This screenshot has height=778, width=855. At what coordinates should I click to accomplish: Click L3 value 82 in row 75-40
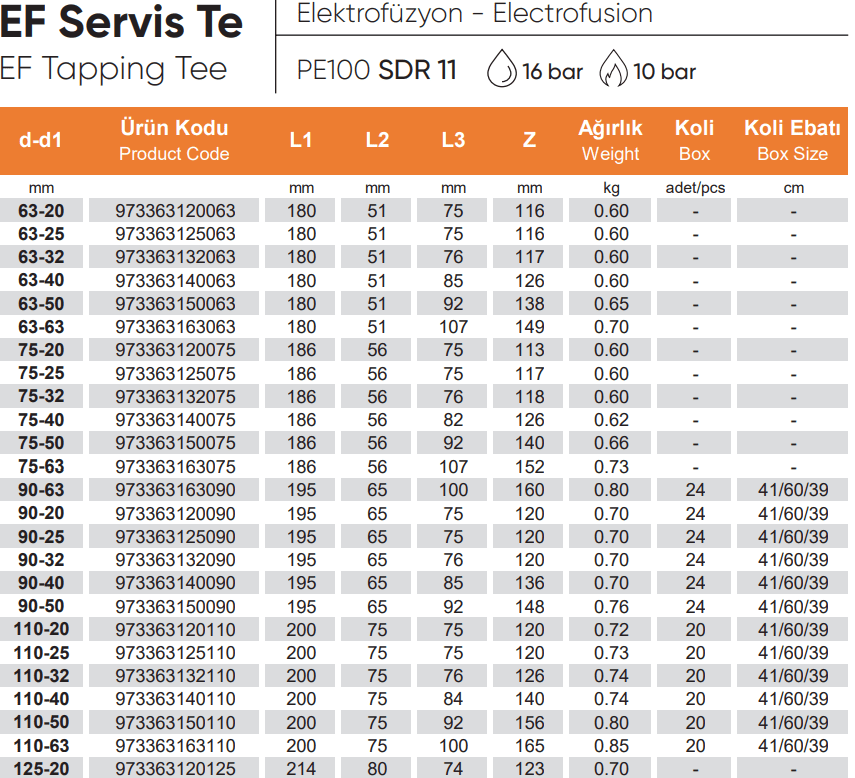(x=453, y=420)
